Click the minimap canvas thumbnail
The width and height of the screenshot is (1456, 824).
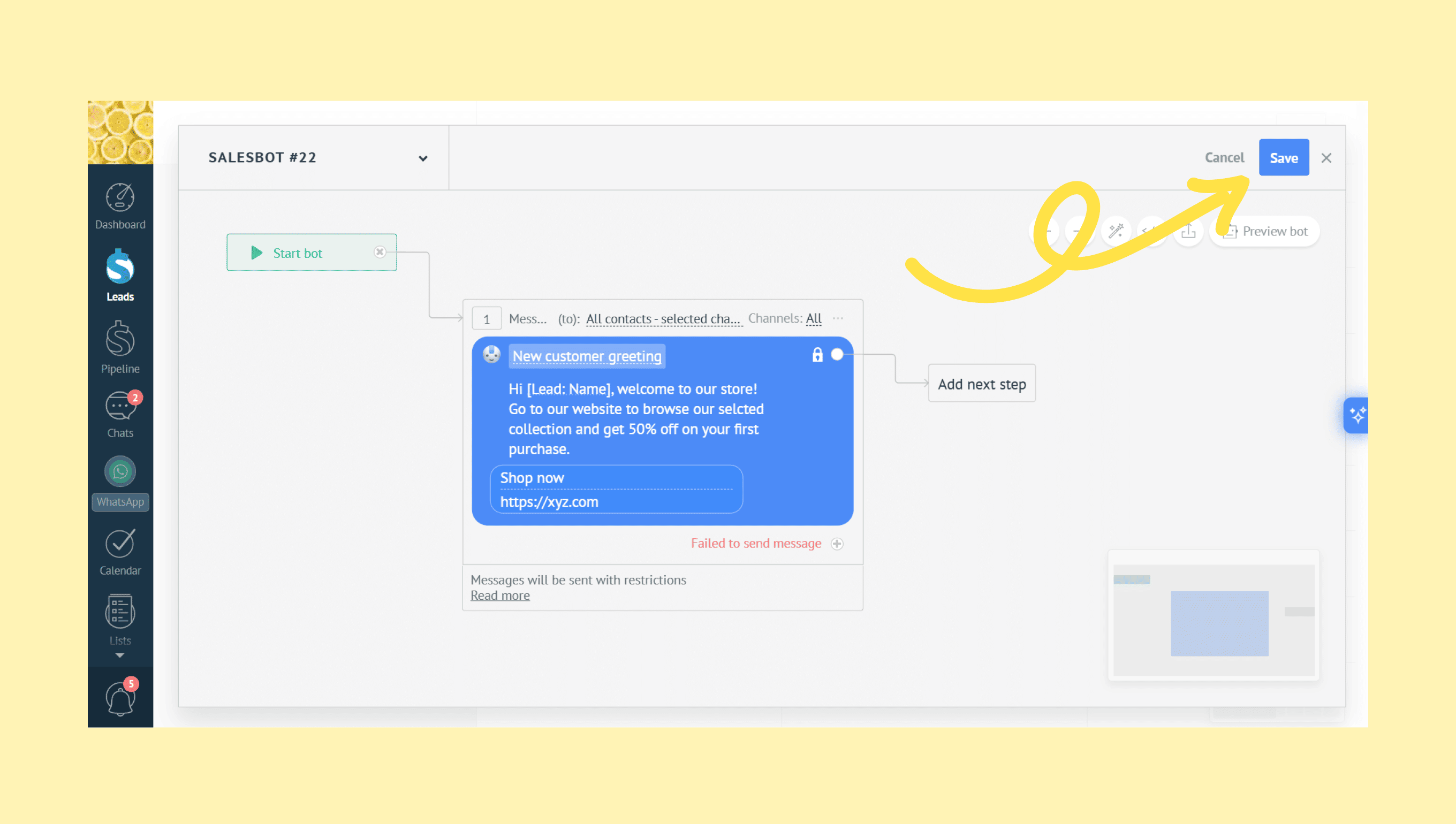[1213, 619]
